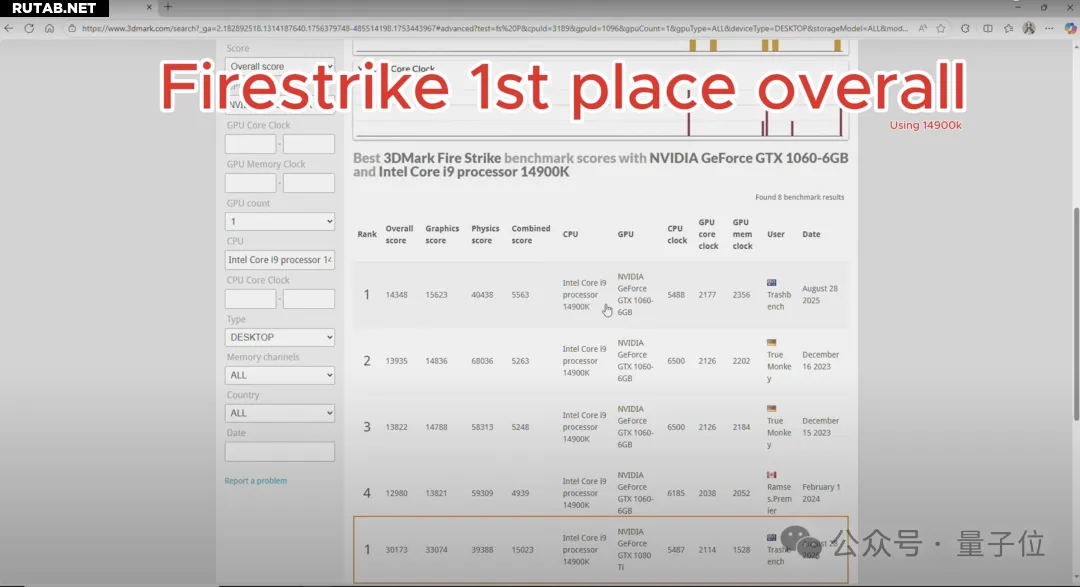Click the CPU clock column header
Viewport: 1080px width, 587px height.
[x=677, y=234]
